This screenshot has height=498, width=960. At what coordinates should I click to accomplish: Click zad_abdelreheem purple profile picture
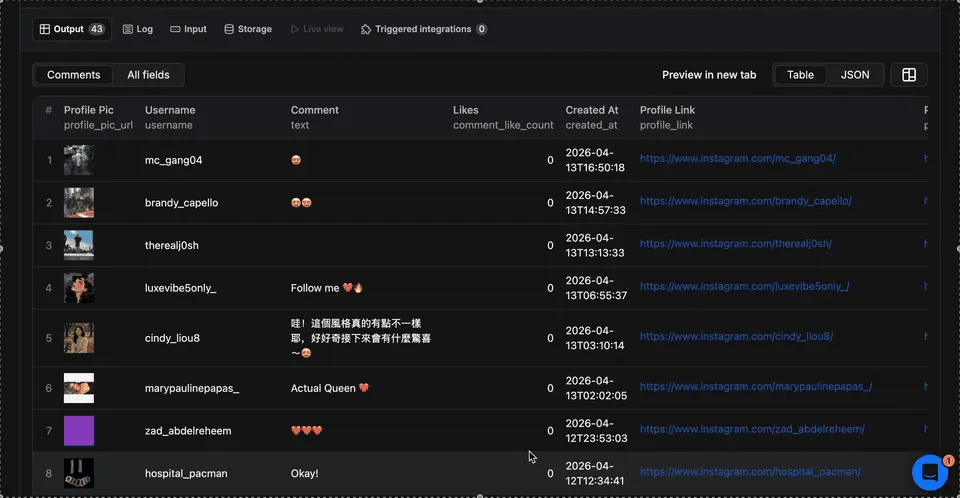tap(79, 431)
